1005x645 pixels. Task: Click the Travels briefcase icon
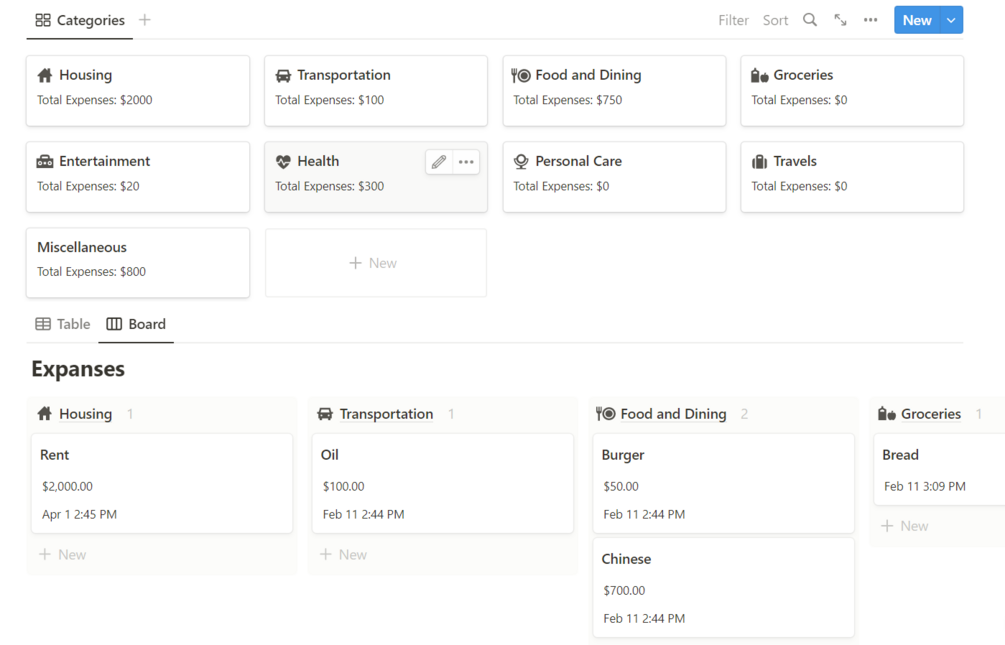coord(760,160)
